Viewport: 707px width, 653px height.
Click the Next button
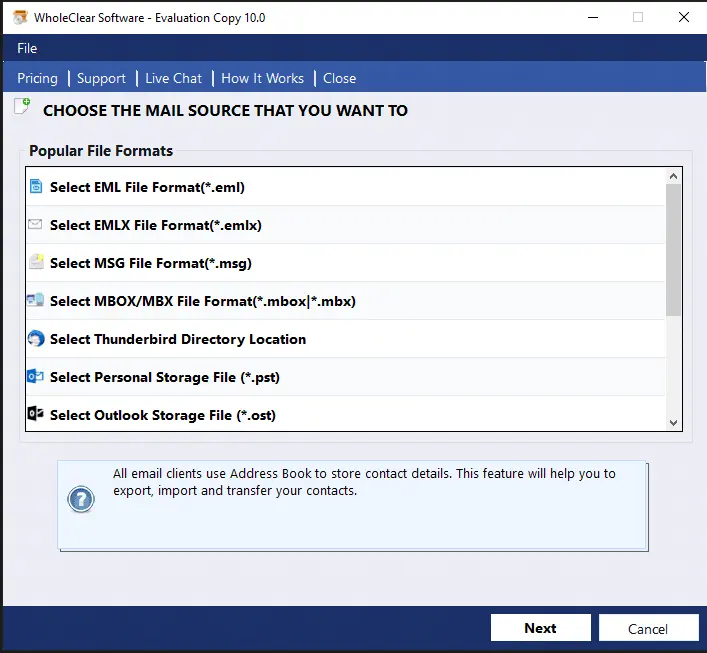541,627
